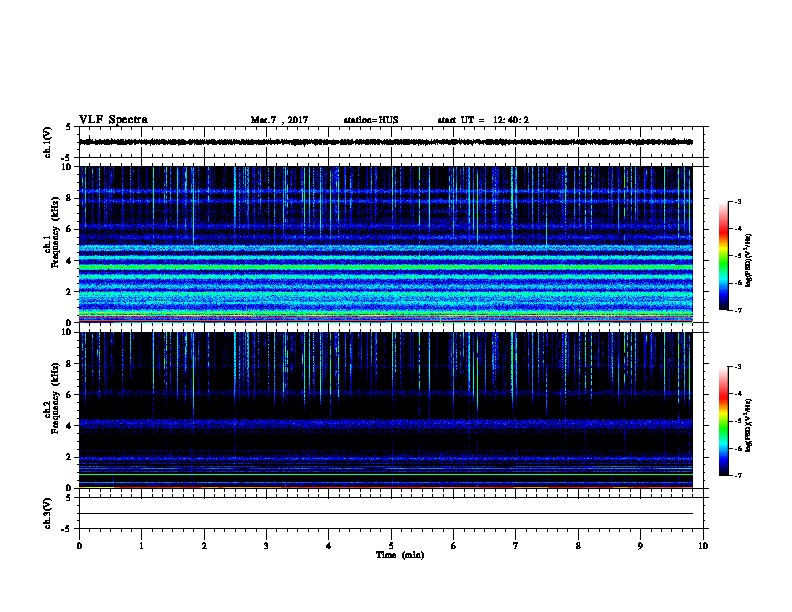Viewport: 792px width, 612px height.
Task: Click the "-3" label on ch.1 color bar
Action: 737,202
